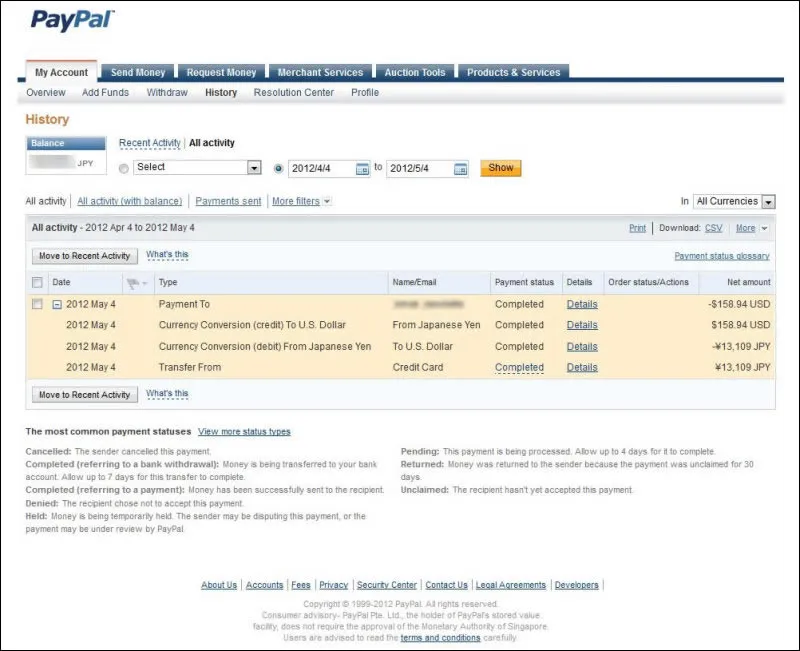800x651 pixels.
Task: Select the date range radio button
Action: [x=278, y=168]
